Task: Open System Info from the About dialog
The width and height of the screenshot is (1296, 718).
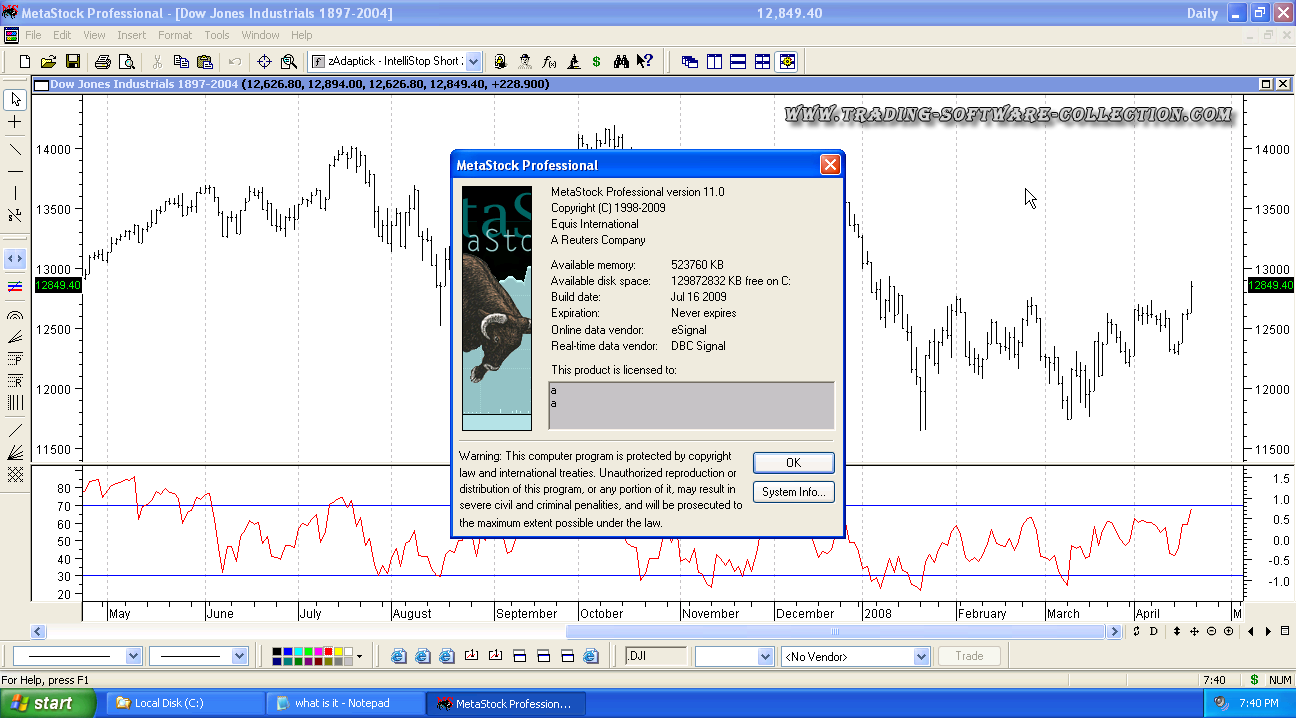Action: click(793, 492)
